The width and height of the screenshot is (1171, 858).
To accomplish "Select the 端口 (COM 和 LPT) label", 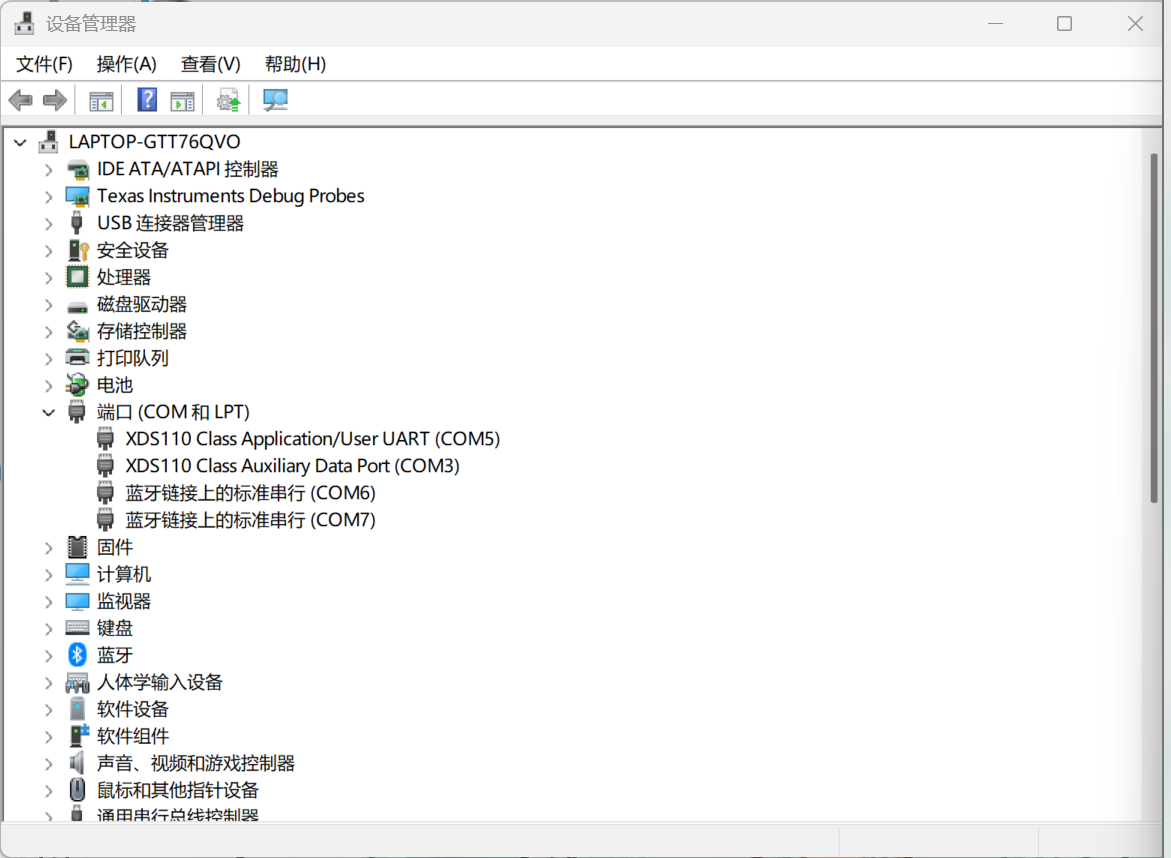I will (x=173, y=412).
